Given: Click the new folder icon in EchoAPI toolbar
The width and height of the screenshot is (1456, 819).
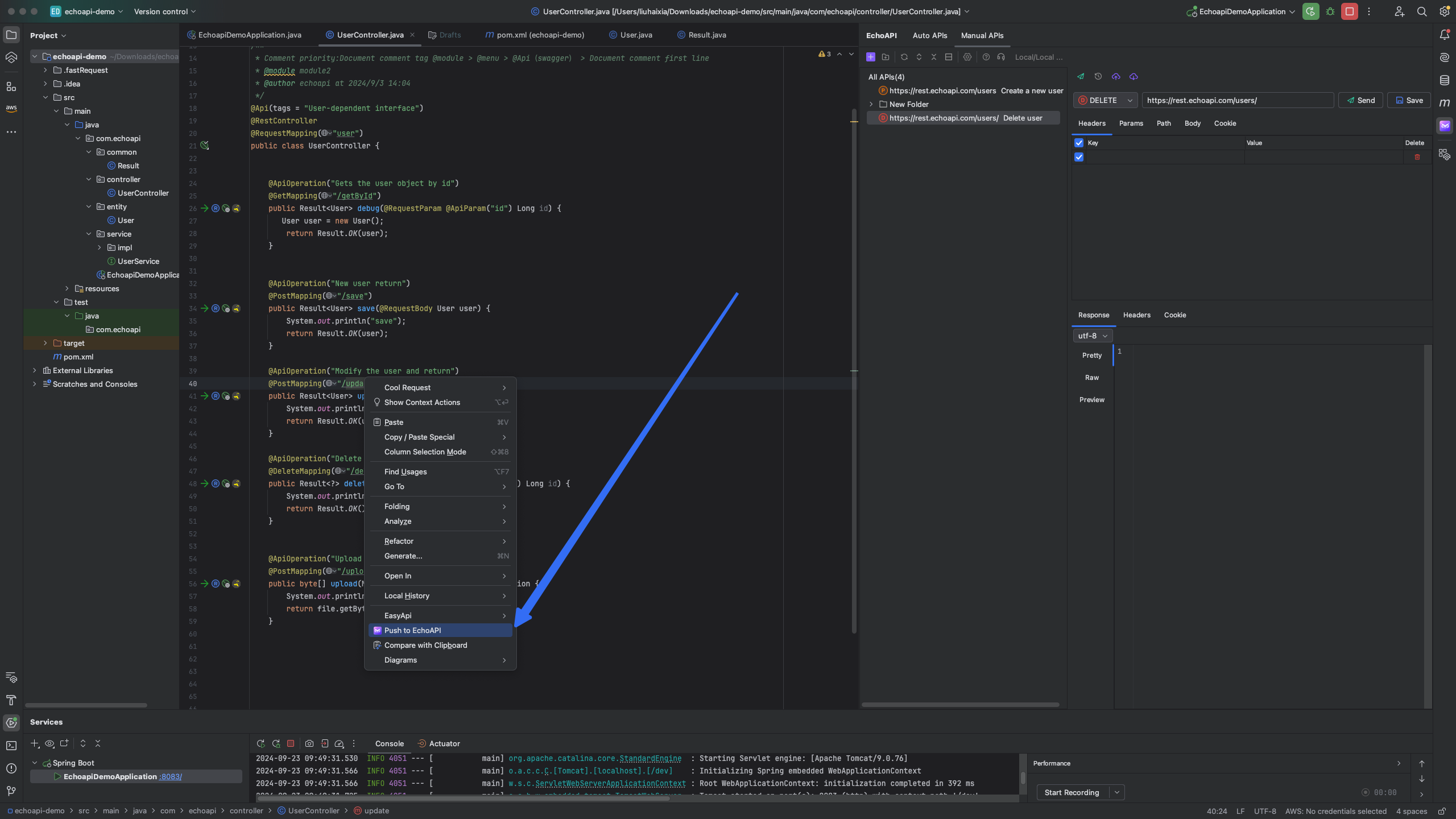Looking at the screenshot, I should click(x=886, y=57).
